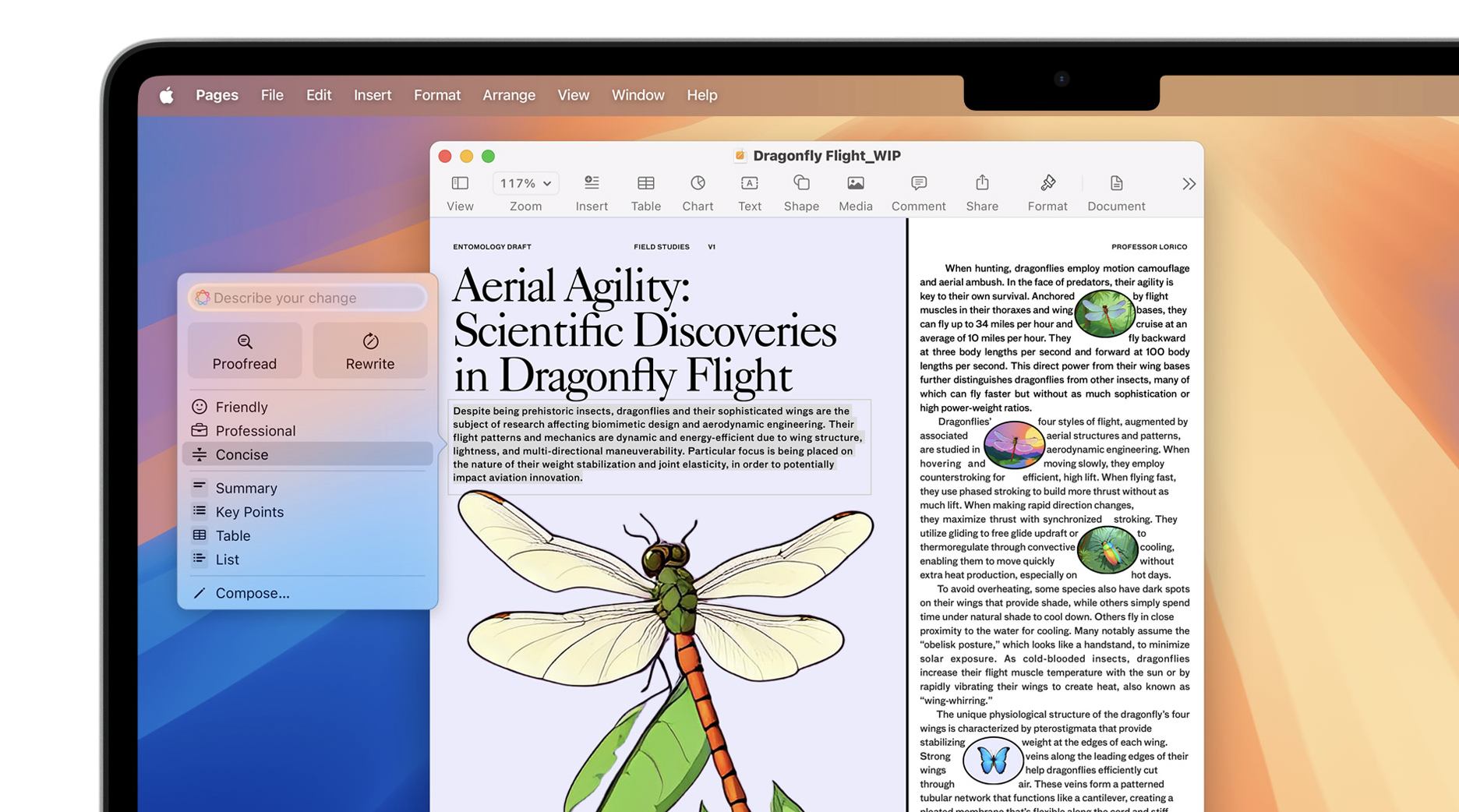Click the 'PROFESSOR LORICO' header text
Viewport: 1459px width, 812px height.
(1149, 247)
